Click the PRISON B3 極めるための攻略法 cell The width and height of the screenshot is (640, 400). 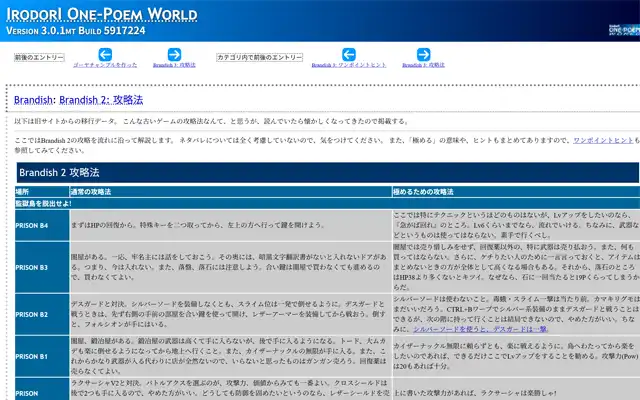tap(516, 267)
